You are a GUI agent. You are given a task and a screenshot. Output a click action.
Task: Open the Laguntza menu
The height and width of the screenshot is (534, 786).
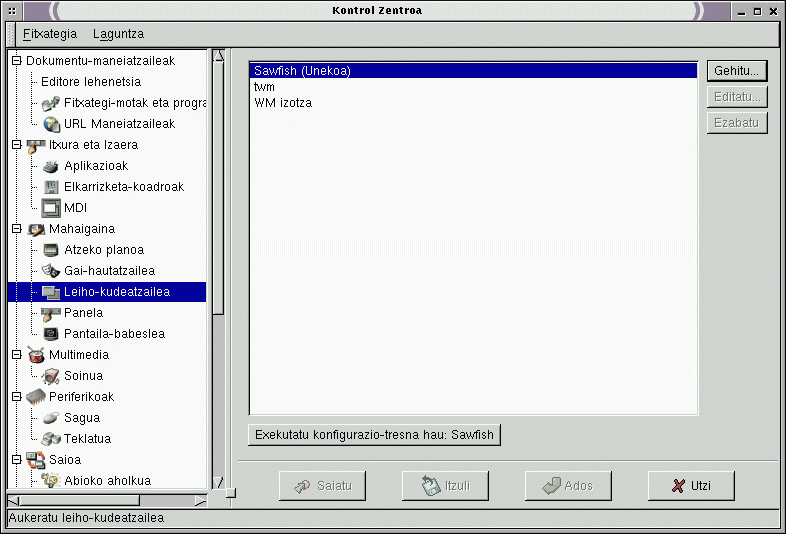coord(118,34)
